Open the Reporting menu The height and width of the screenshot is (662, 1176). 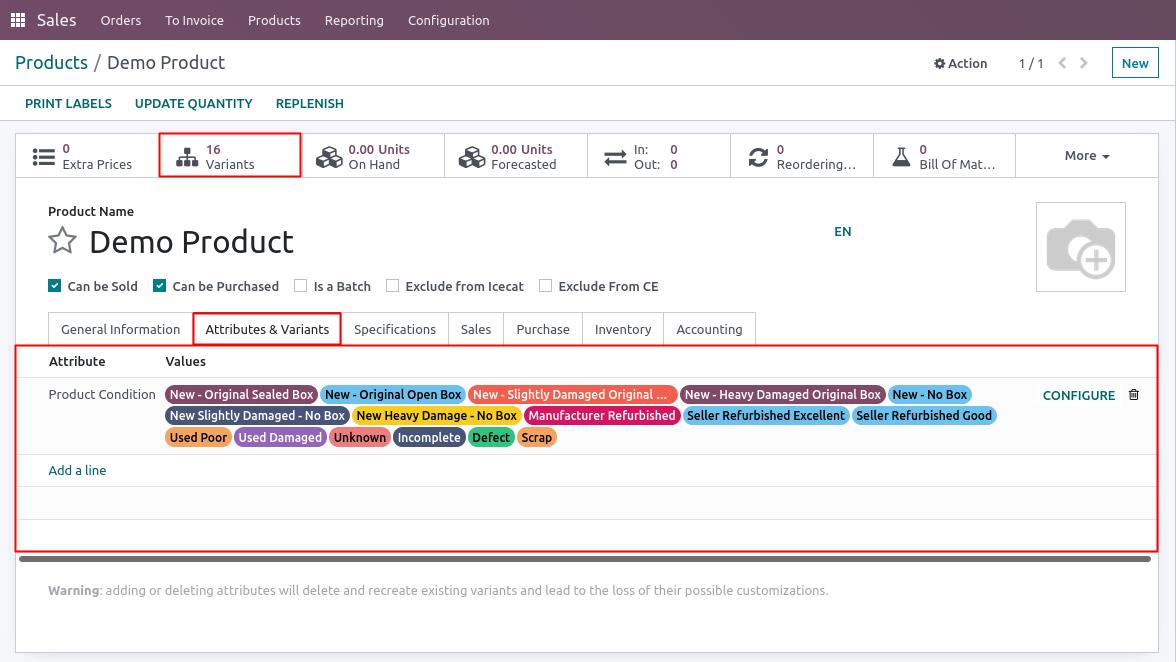pos(354,20)
